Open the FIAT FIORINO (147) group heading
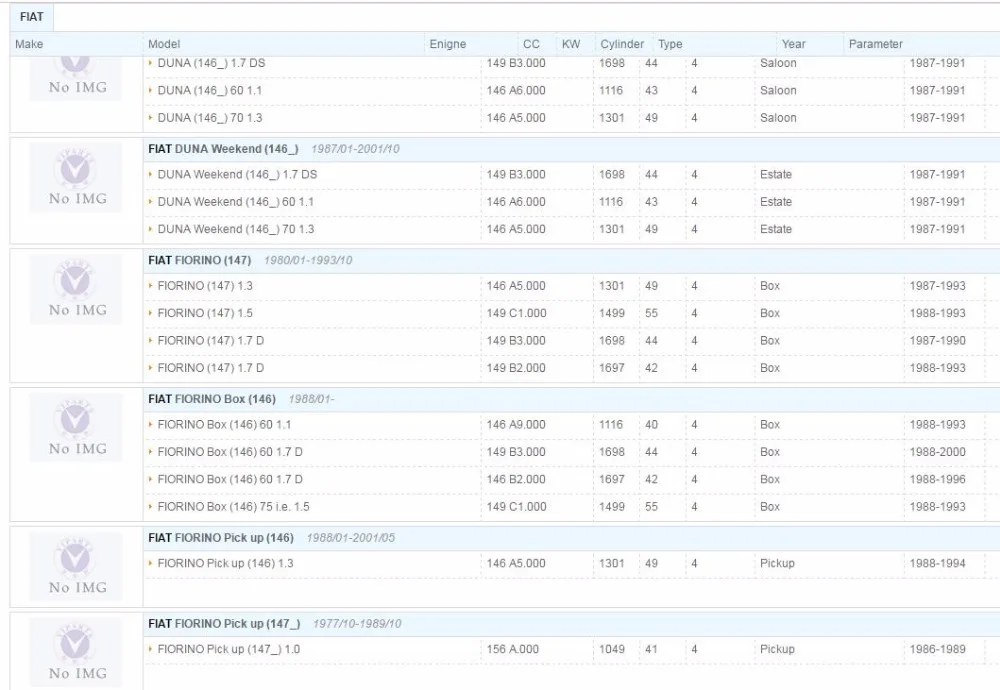 point(200,260)
